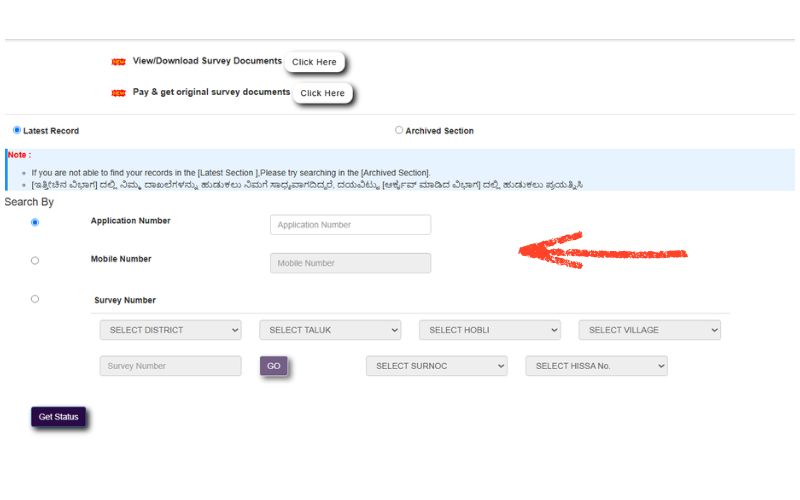Choose search by Mobile Number radio
Image resolution: width=800 pixels, height=500 pixels.
[35, 261]
